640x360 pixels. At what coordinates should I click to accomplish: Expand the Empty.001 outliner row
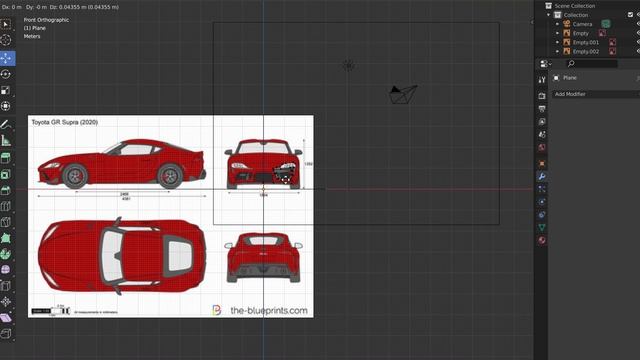[558, 42]
